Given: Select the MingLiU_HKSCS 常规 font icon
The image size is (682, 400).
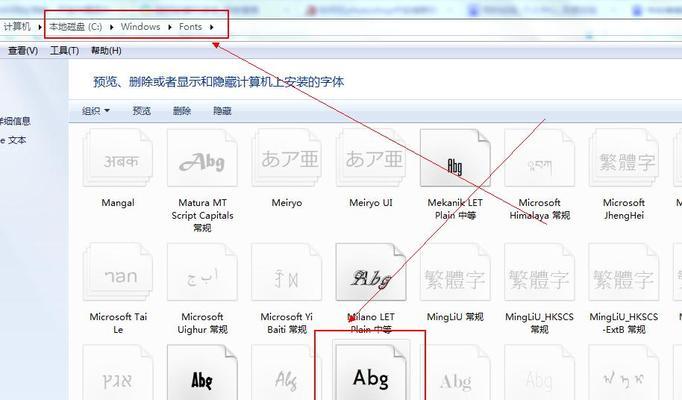Looking at the screenshot, I should coord(539,273).
